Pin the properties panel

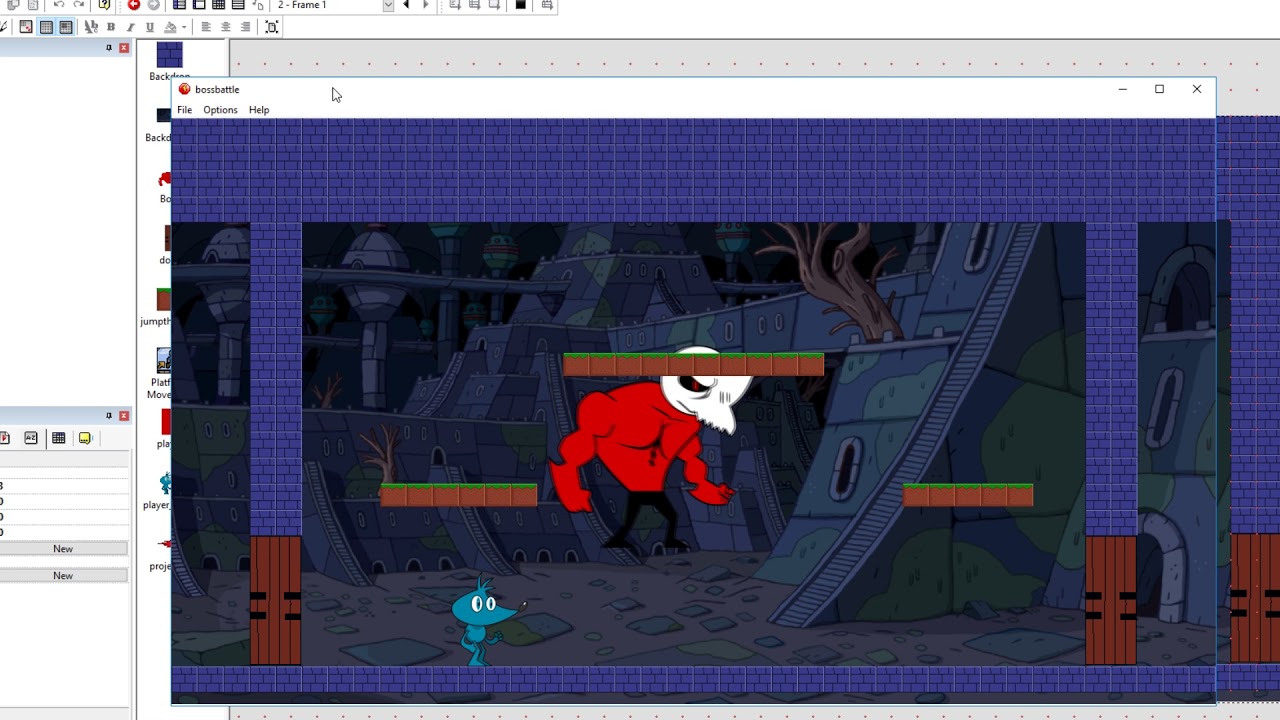(109, 415)
